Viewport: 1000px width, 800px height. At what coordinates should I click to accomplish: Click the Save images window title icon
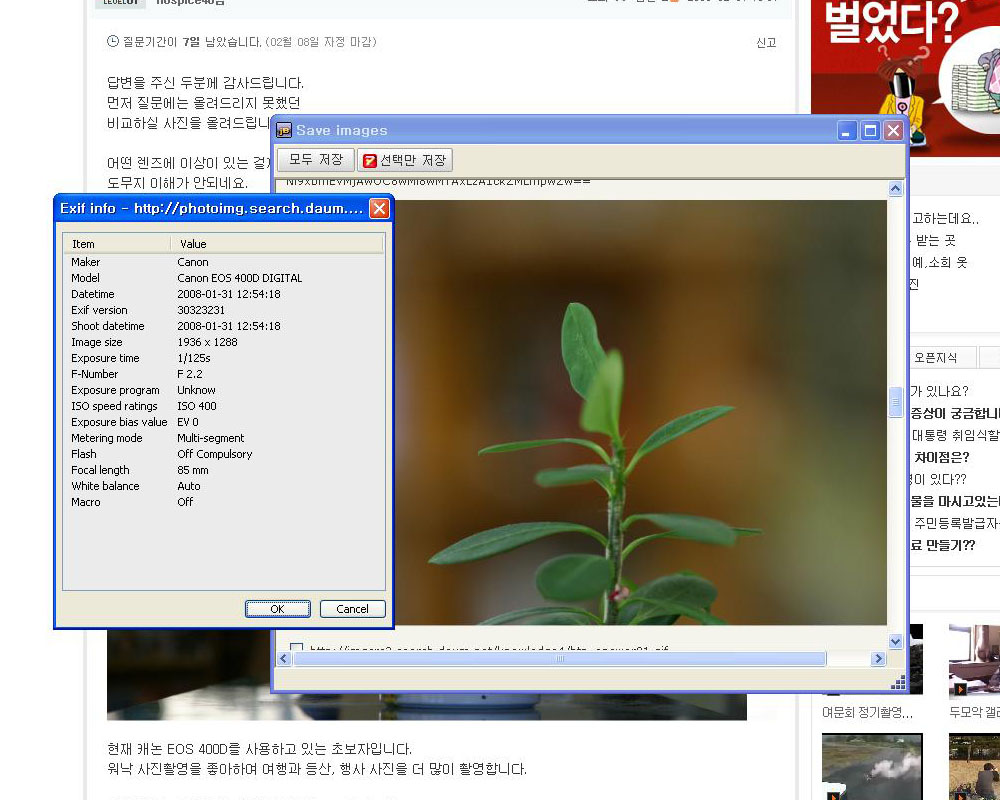click(284, 131)
